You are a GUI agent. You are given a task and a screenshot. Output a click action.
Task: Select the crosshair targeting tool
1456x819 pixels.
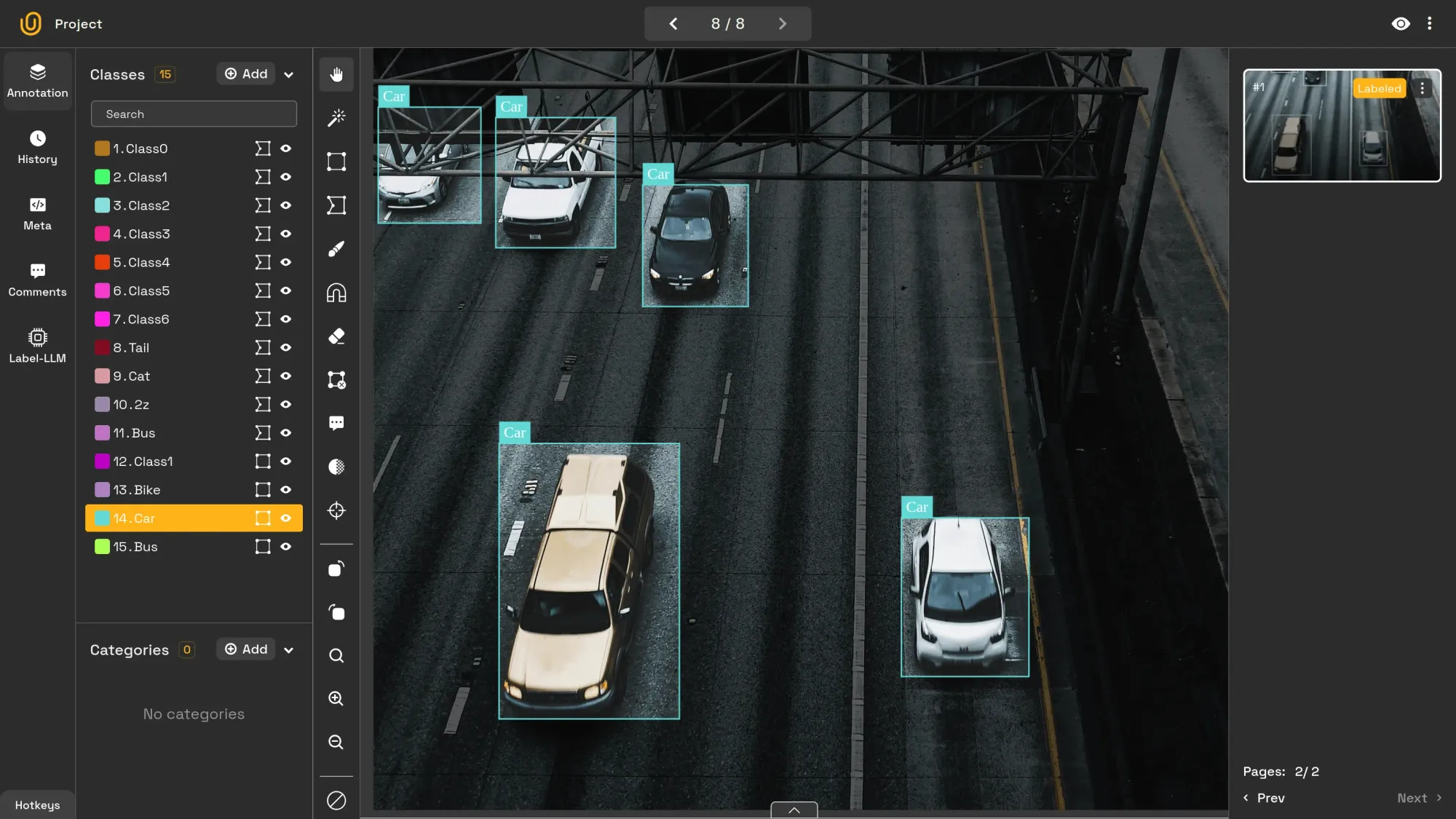click(x=336, y=510)
